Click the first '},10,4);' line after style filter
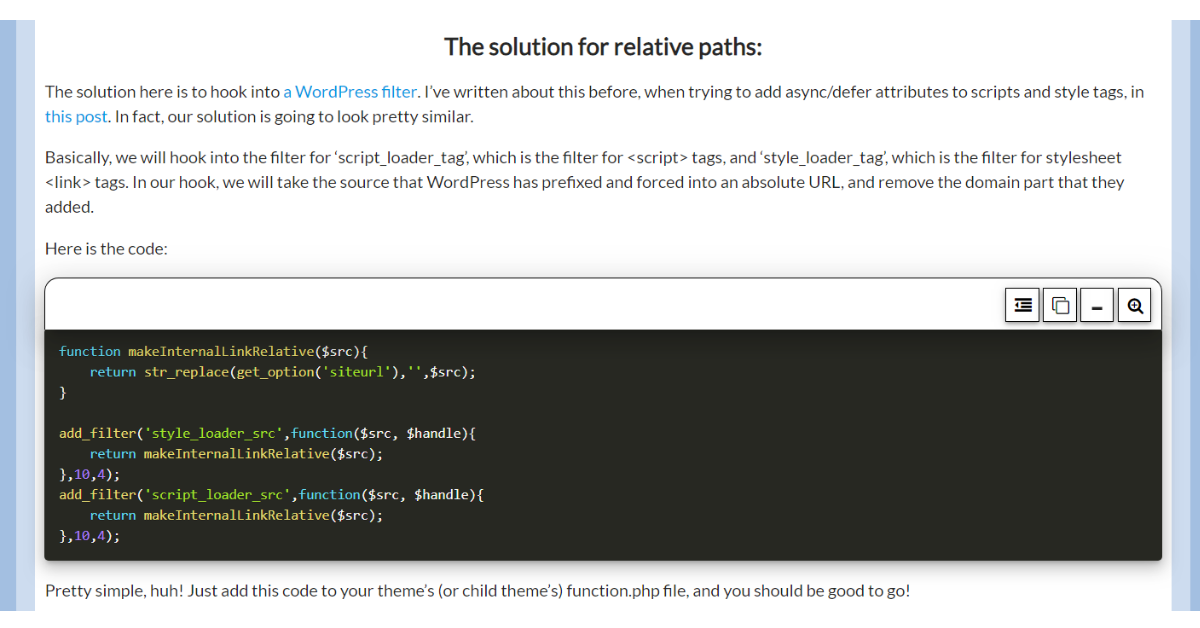The width and height of the screenshot is (1200, 628). (89, 474)
